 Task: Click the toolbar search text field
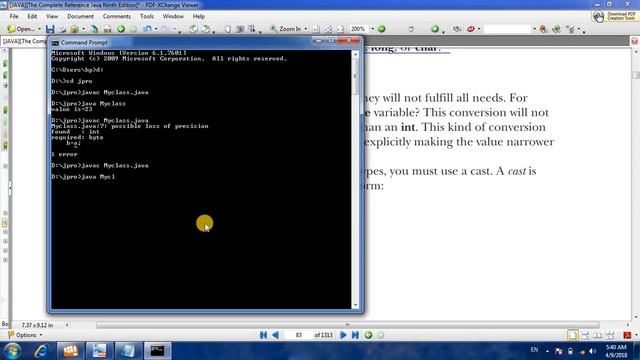(507, 29)
